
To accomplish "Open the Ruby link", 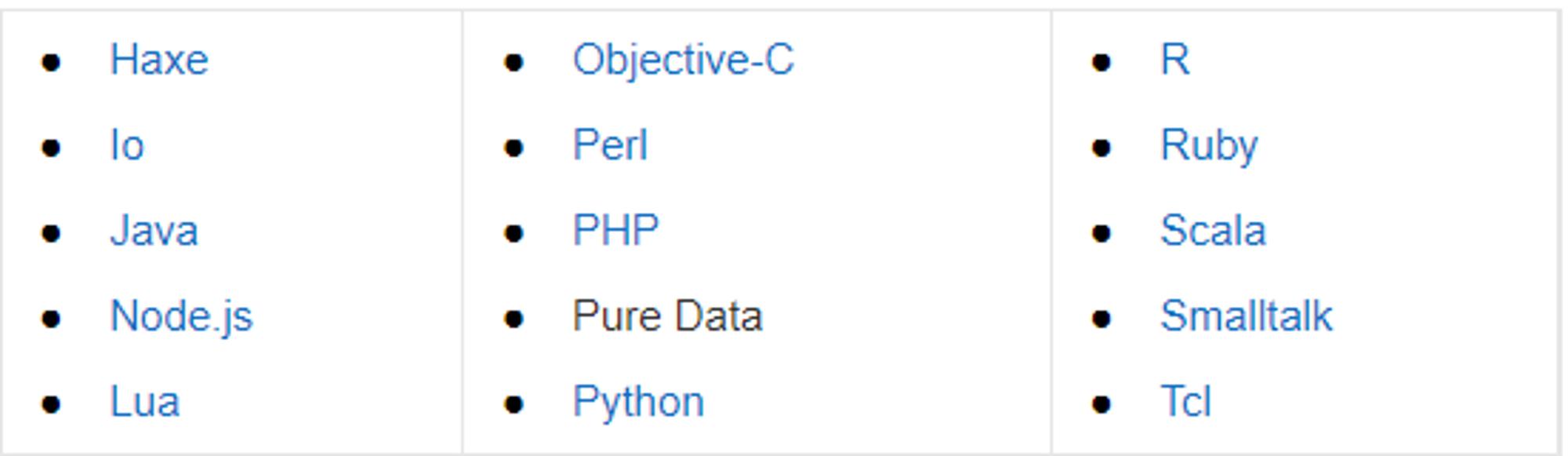I will [1209, 145].
